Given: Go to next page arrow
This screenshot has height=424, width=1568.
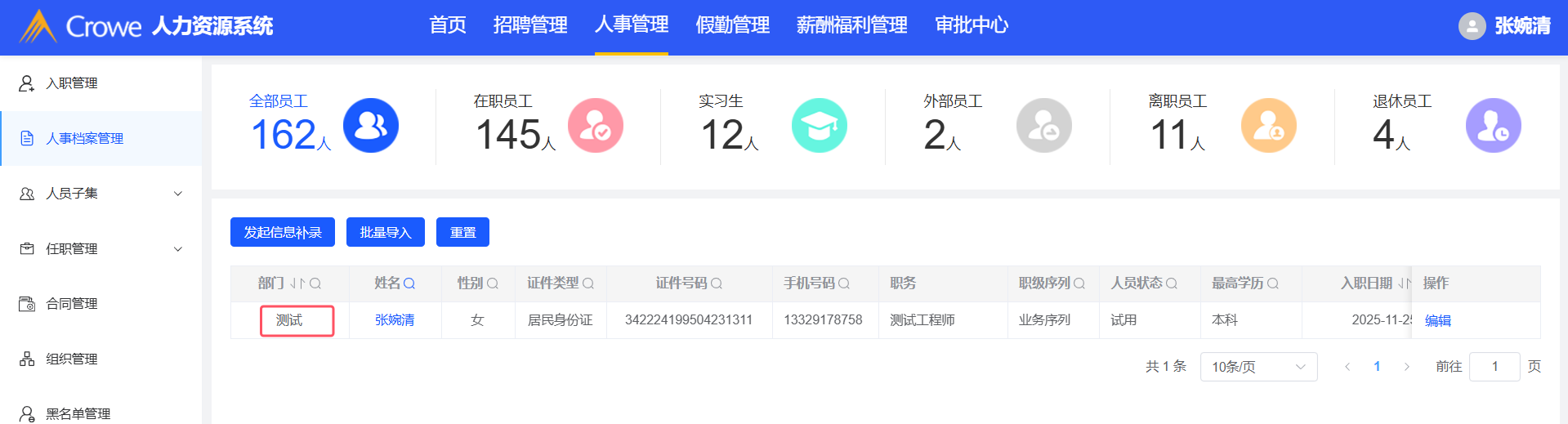Looking at the screenshot, I should pos(1407,367).
